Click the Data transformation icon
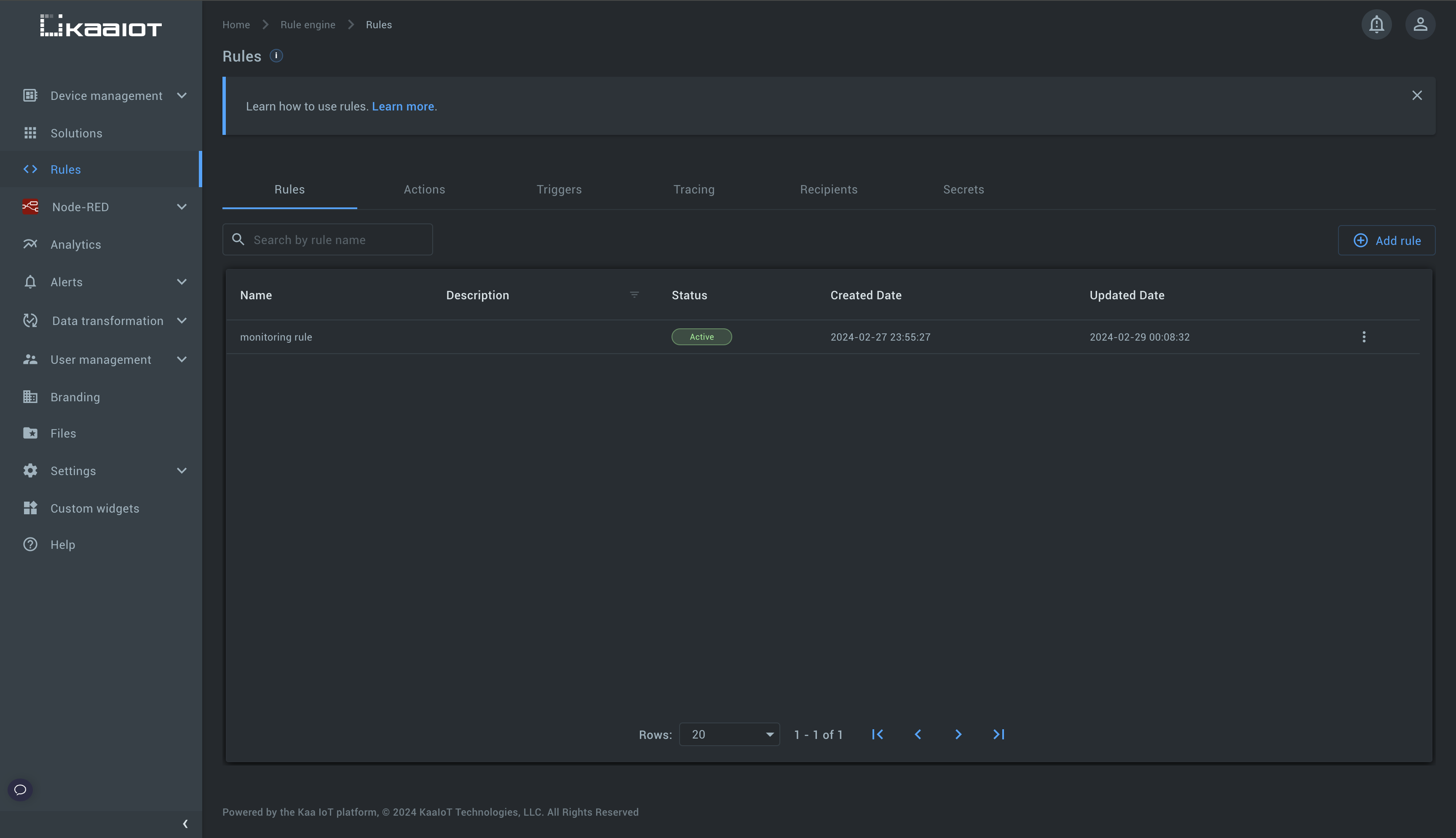The width and height of the screenshot is (1456, 838). coord(30,321)
